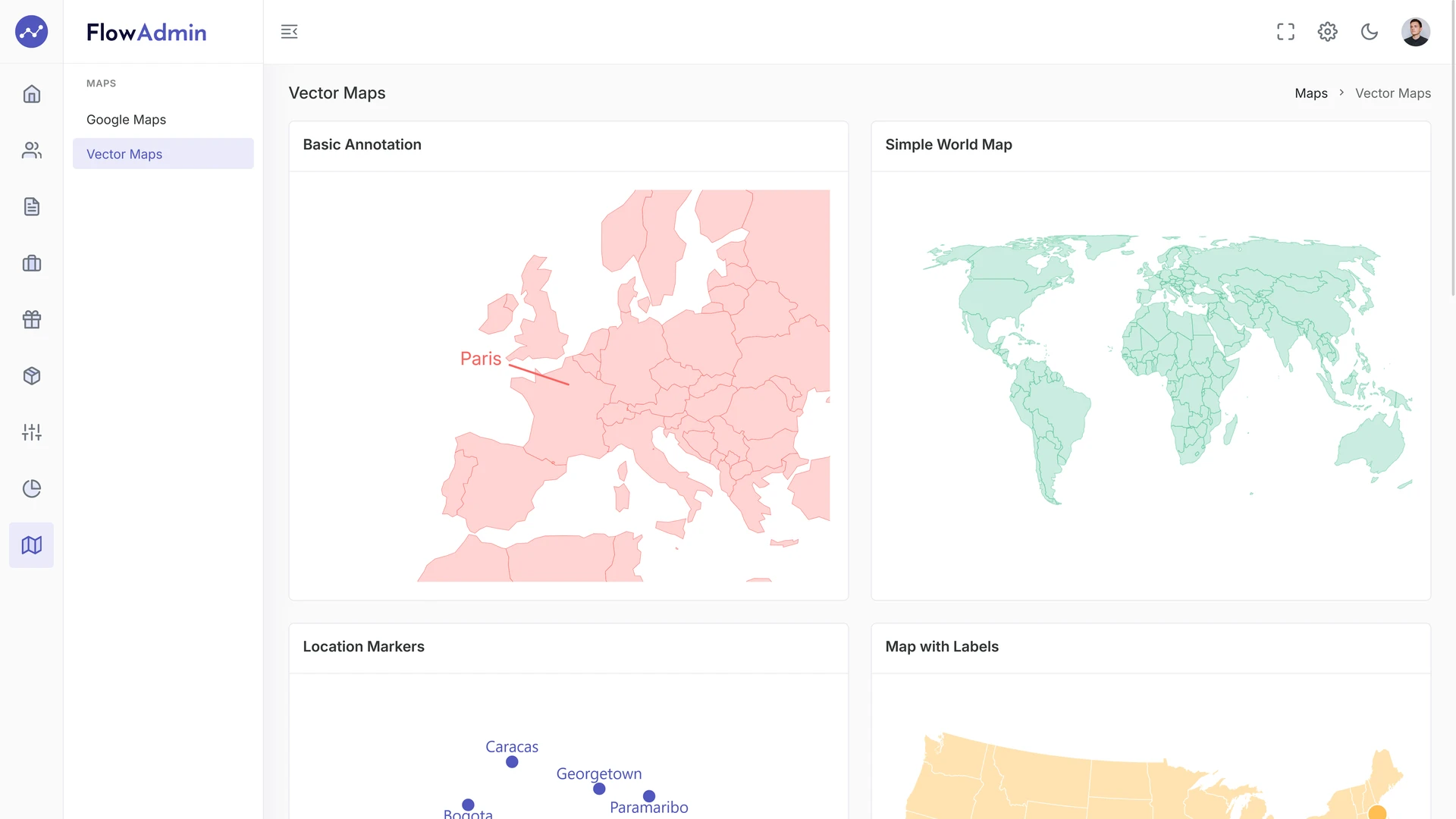Click the Vector Maps breadcrumb text
The image size is (1456, 819).
click(x=1393, y=93)
